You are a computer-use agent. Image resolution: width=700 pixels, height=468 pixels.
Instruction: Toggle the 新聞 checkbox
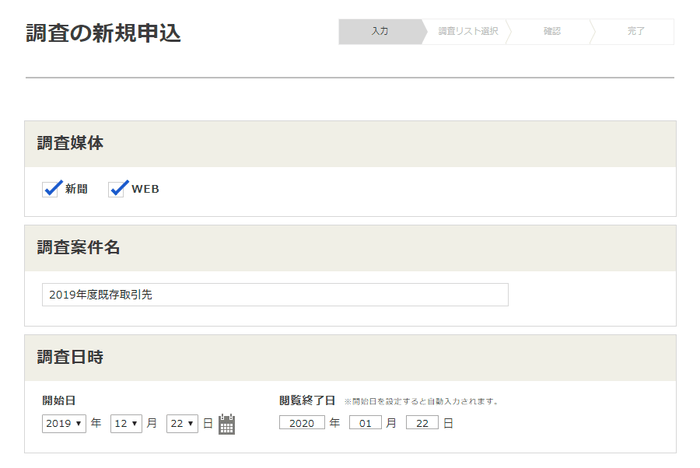[51, 189]
